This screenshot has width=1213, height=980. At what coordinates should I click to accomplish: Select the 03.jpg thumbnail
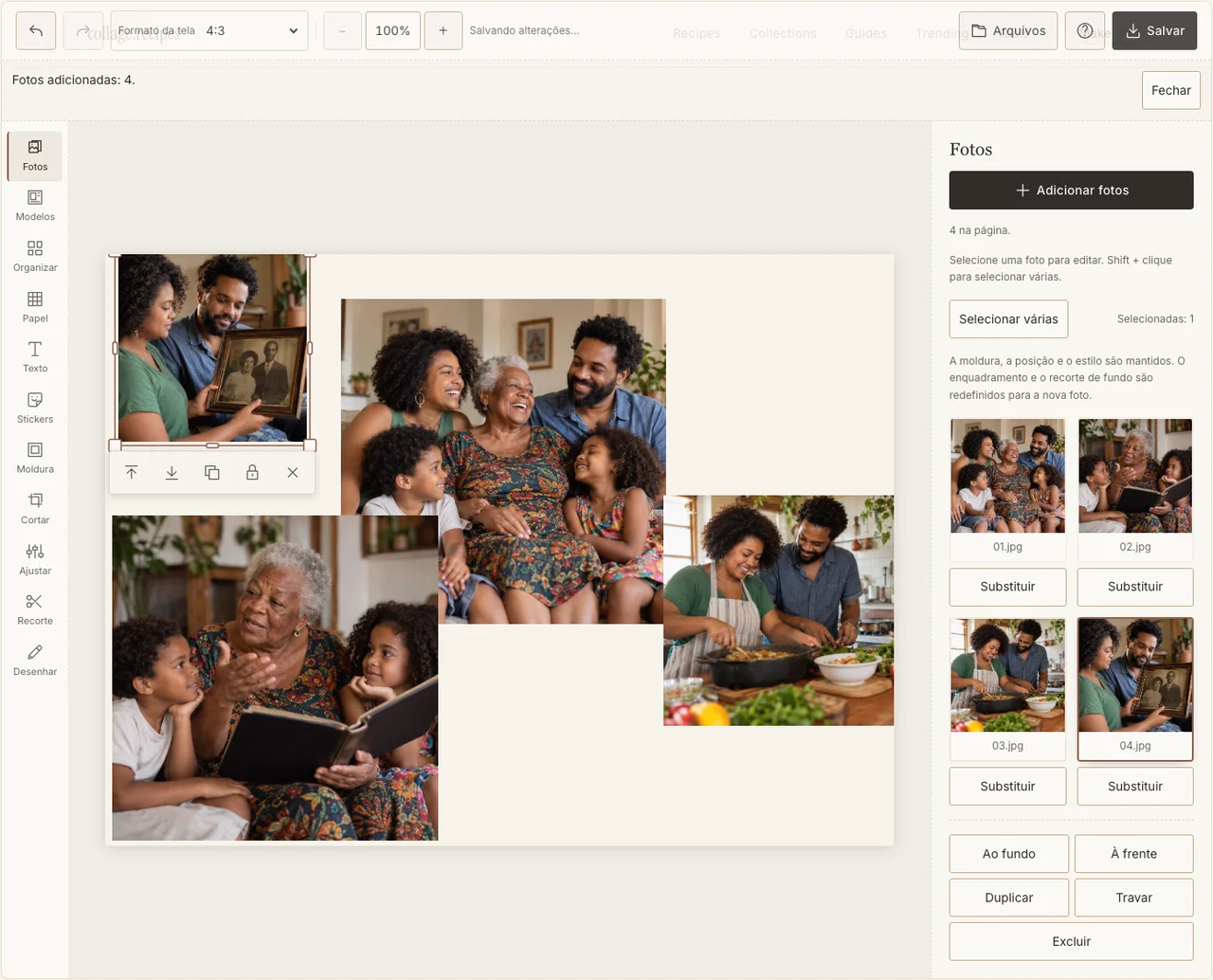pyautogui.click(x=1008, y=689)
